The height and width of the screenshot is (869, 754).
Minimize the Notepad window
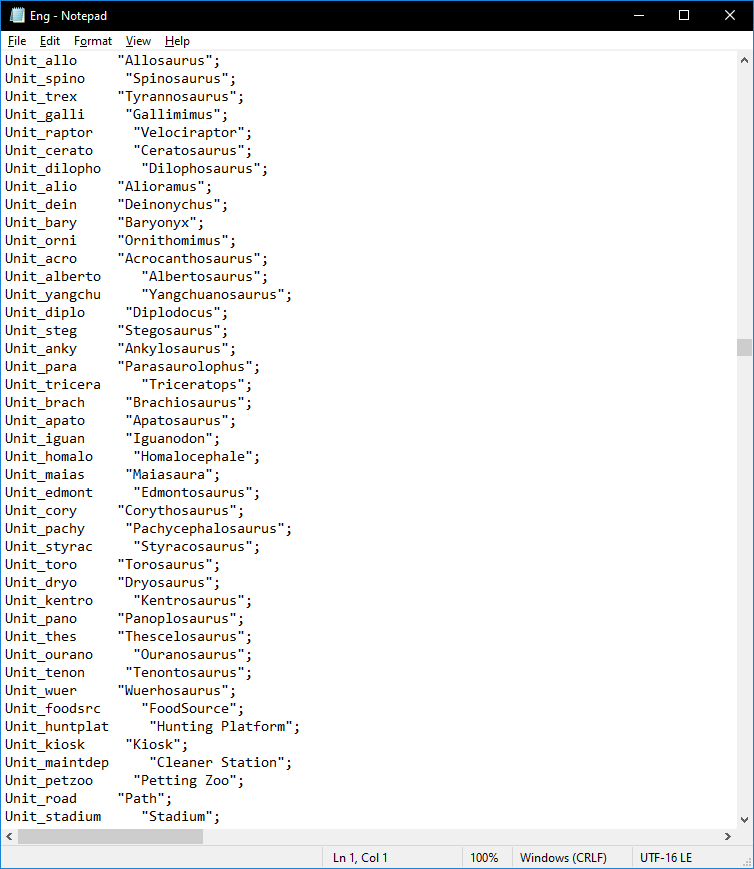pos(639,16)
